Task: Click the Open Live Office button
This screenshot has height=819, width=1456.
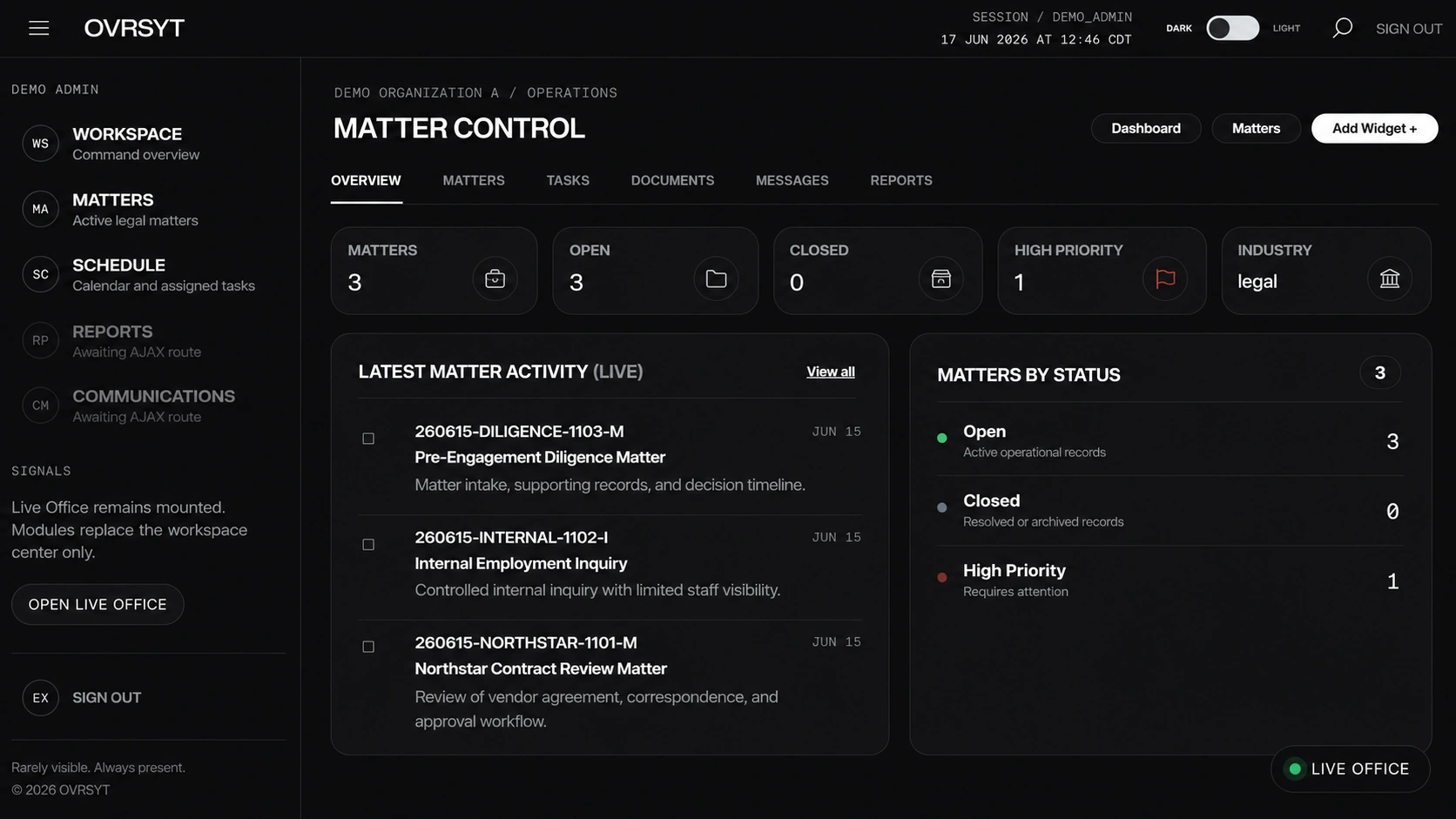Action: [x=98, y=605]
